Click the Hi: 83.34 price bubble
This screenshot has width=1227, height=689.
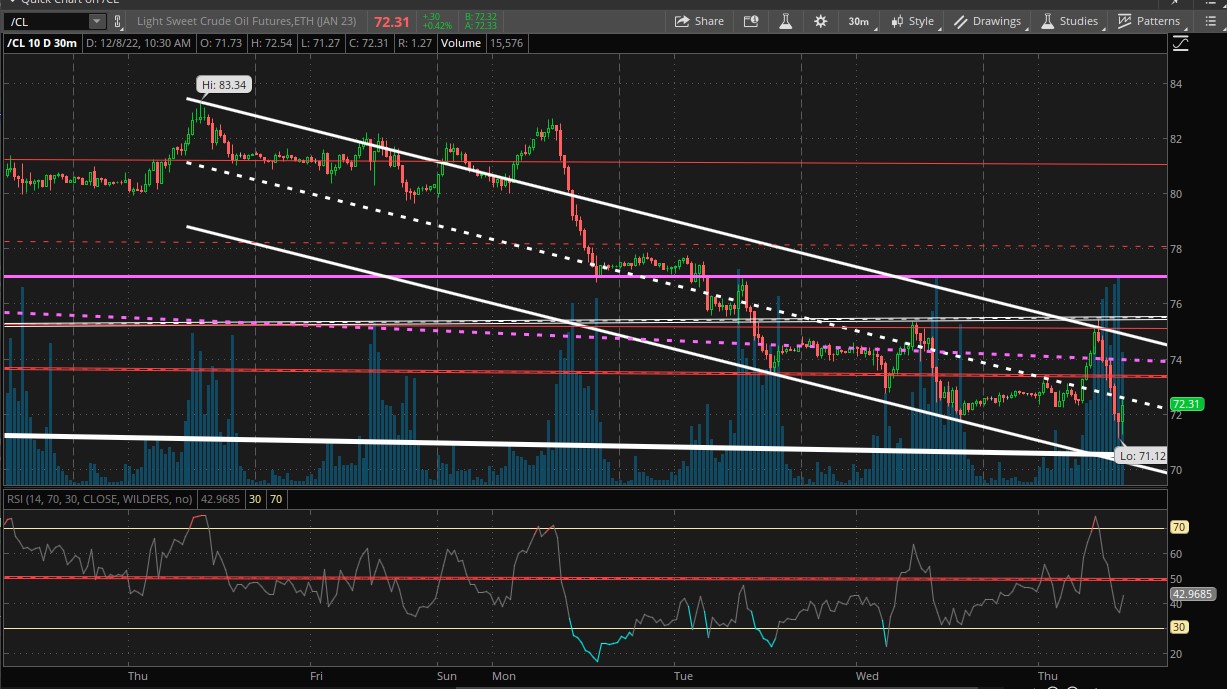[223, 86]
